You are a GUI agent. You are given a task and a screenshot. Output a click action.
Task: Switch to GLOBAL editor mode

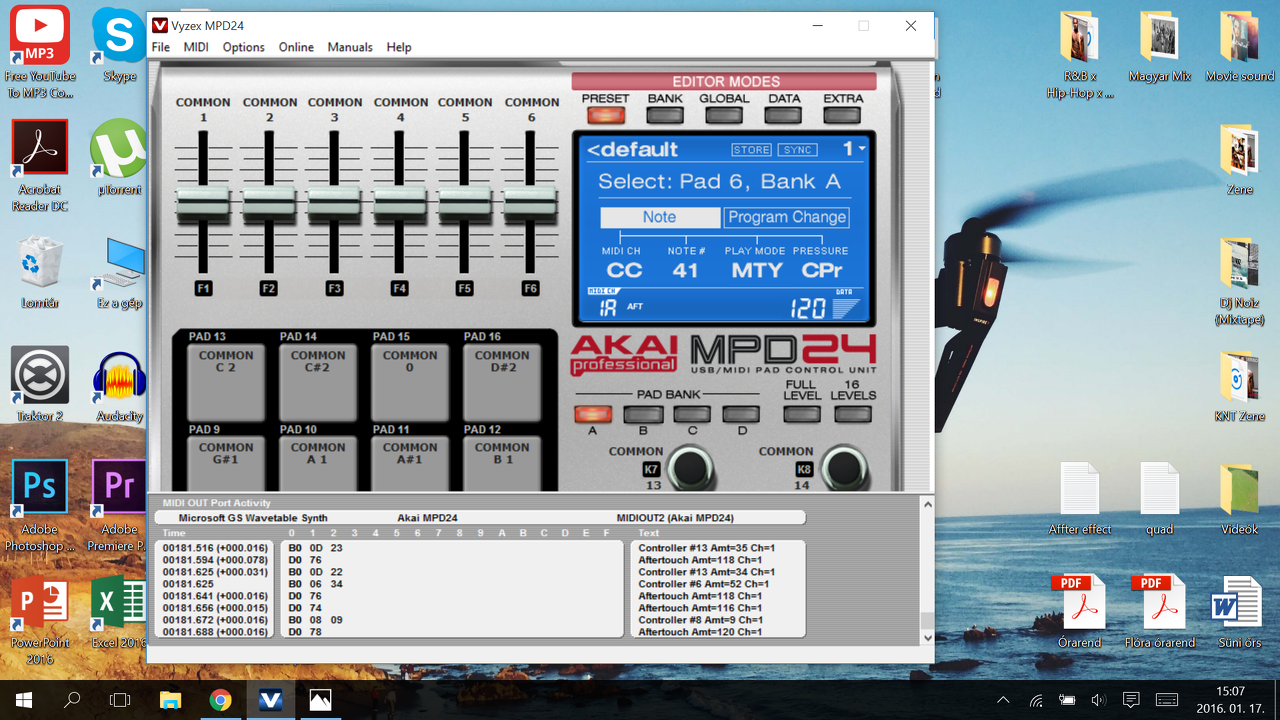point(724,115)
